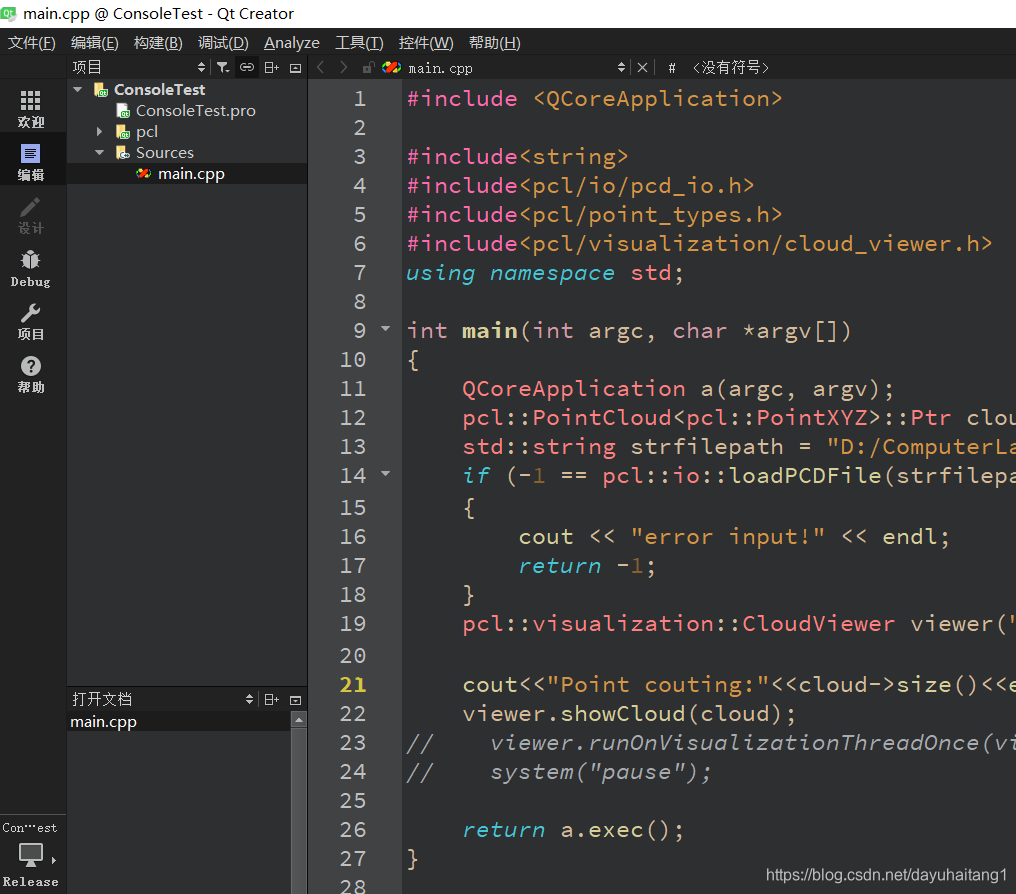Click the file lock writable icon

[368, 67]
